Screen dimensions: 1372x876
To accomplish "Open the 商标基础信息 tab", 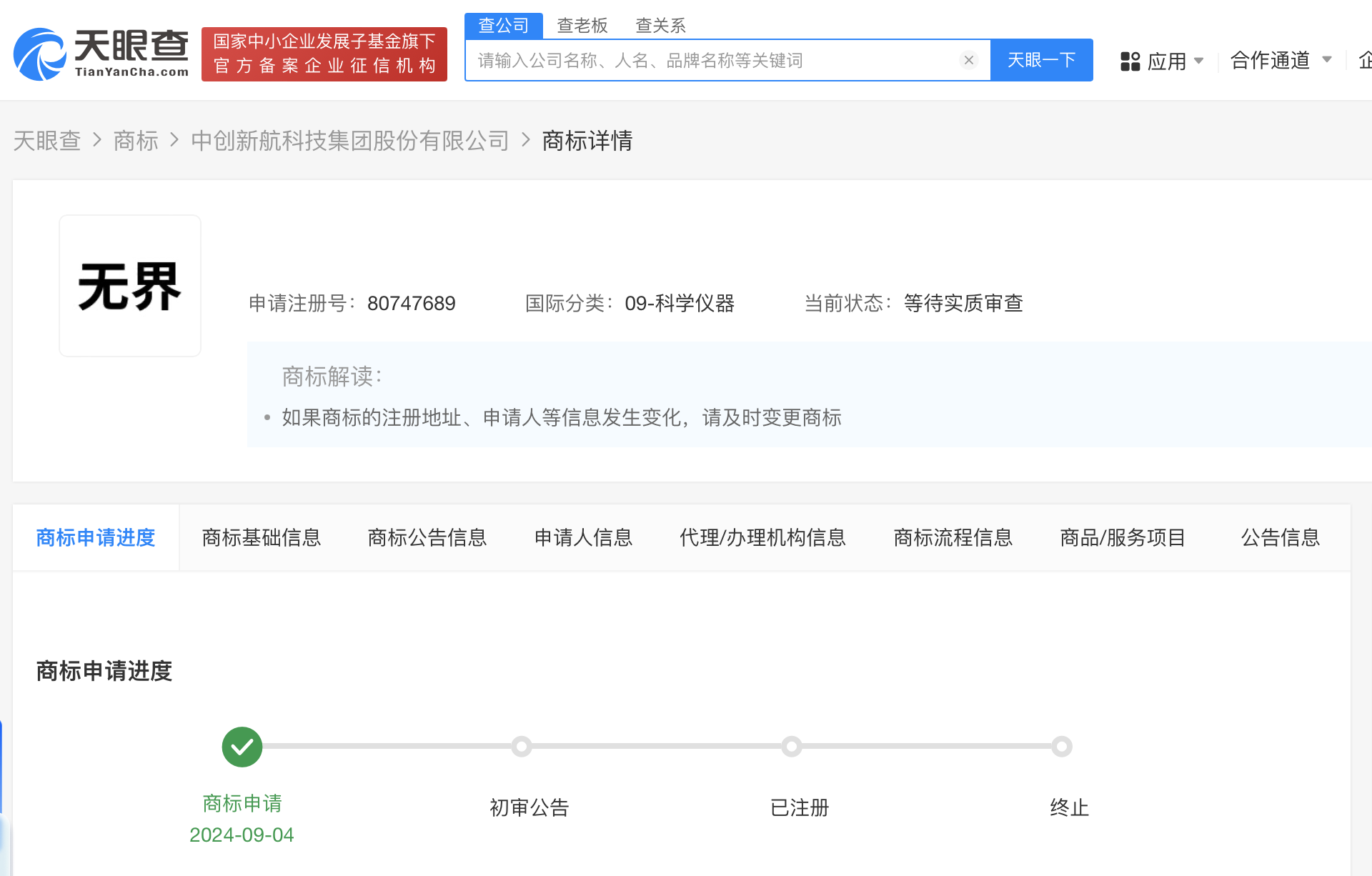I will pyautogui.click(x=262, y=537).
